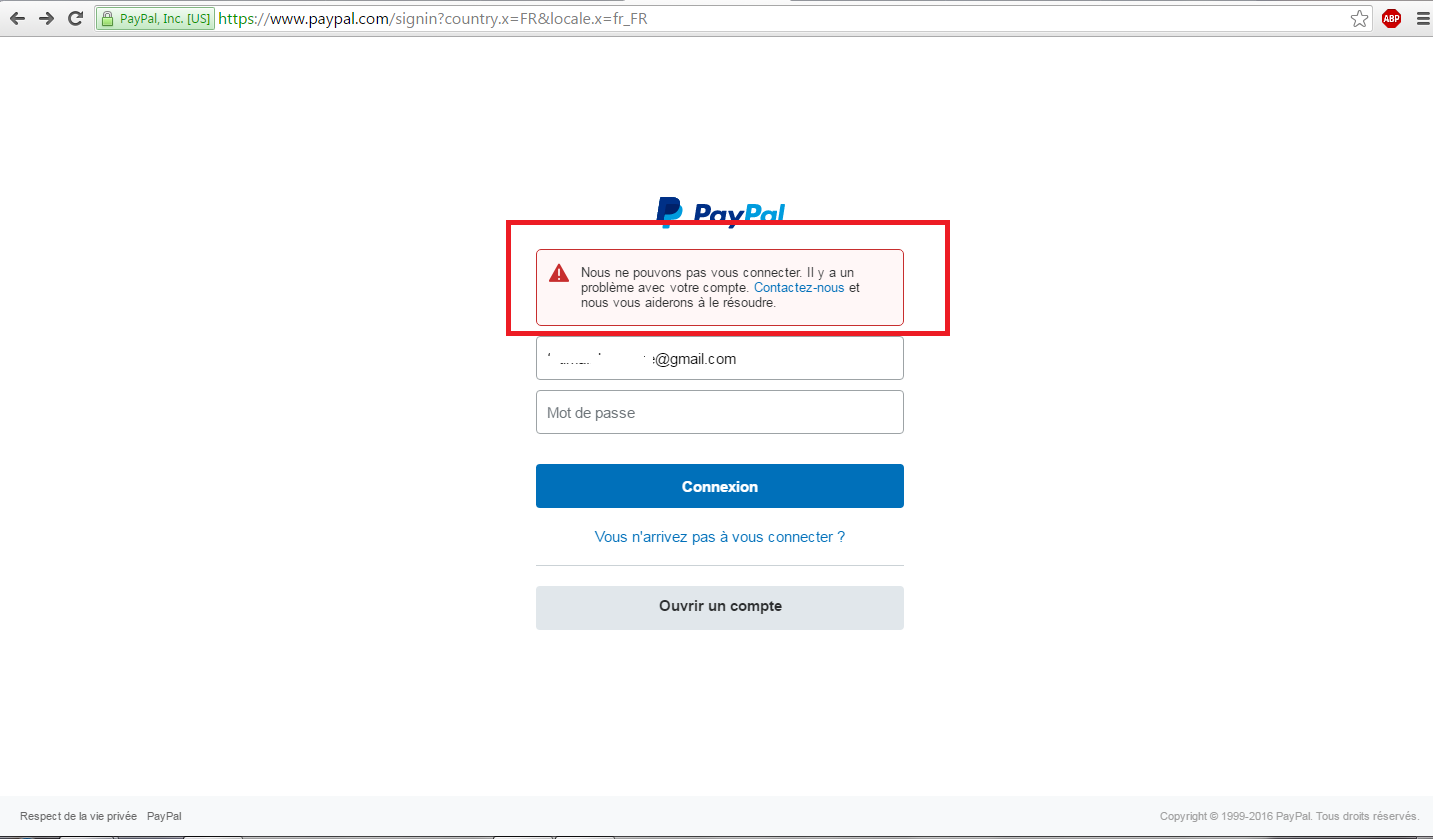Screen dimensions: 1433x839
Task: Open the Chrome hamburger menu
Action: click(1422, 18)
